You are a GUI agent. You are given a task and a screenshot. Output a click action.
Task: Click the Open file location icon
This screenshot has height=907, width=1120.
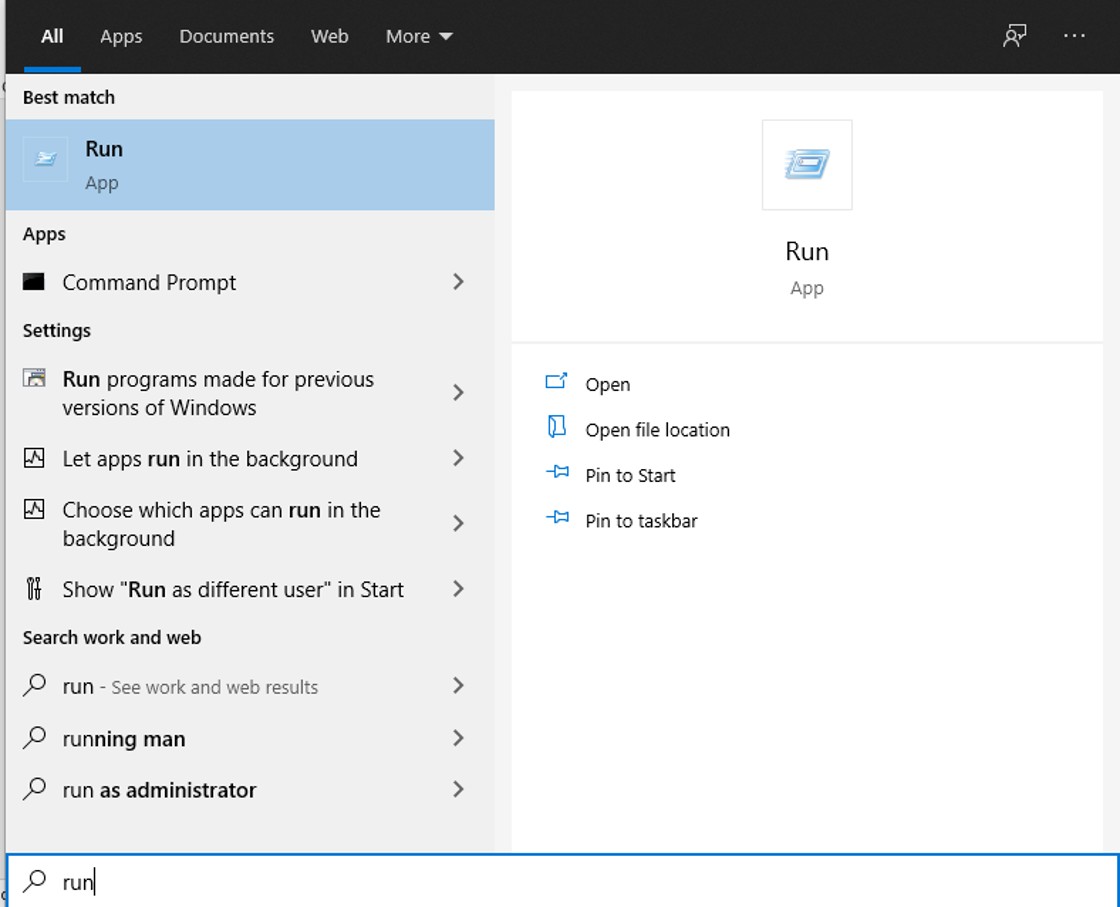(557, 429)
